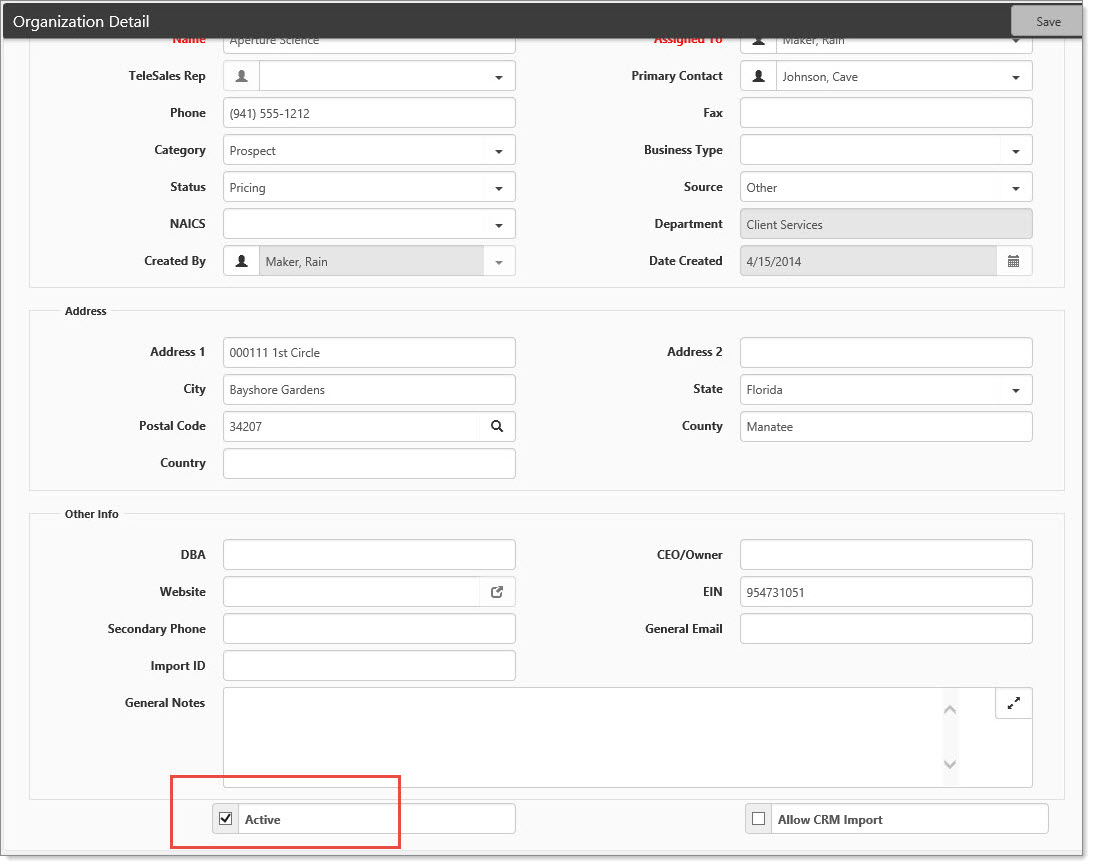This screenshot has height=866, width=1093.
Task: Click the CEO/Owner input field
Action: 886,554
